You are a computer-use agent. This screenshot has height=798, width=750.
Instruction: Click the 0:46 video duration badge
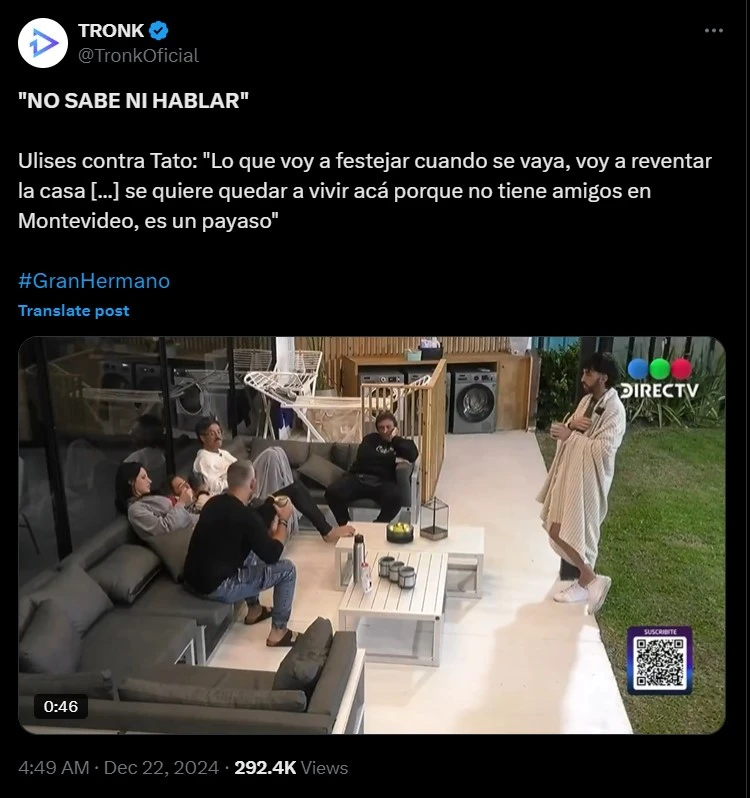(61, 706)
